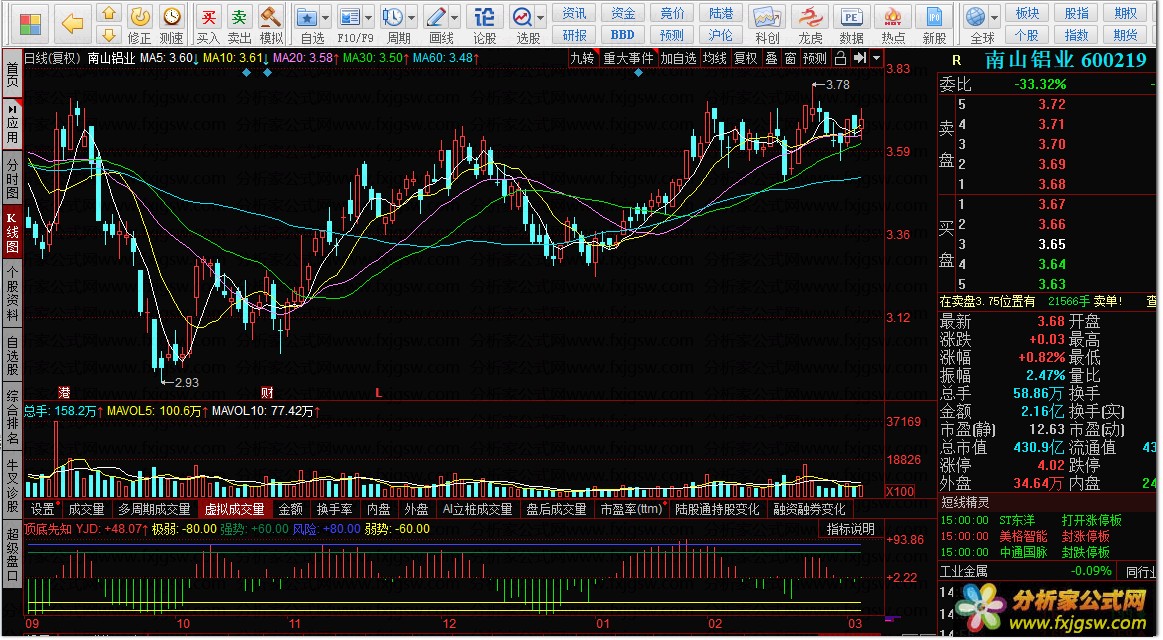Viewport: 1163px width, 640px height.
Task: Open the 牛叉诊股 sidebar tab
Action: tap(12, 486)
